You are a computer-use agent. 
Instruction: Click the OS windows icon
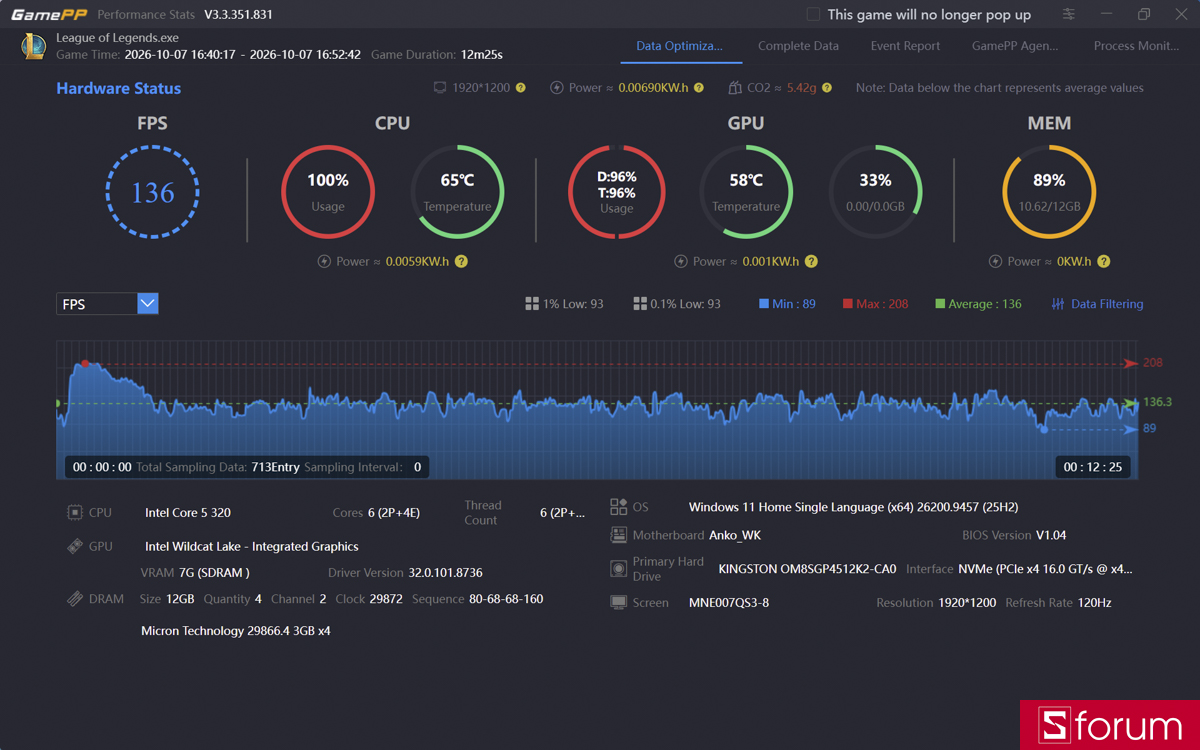(619, 507)
